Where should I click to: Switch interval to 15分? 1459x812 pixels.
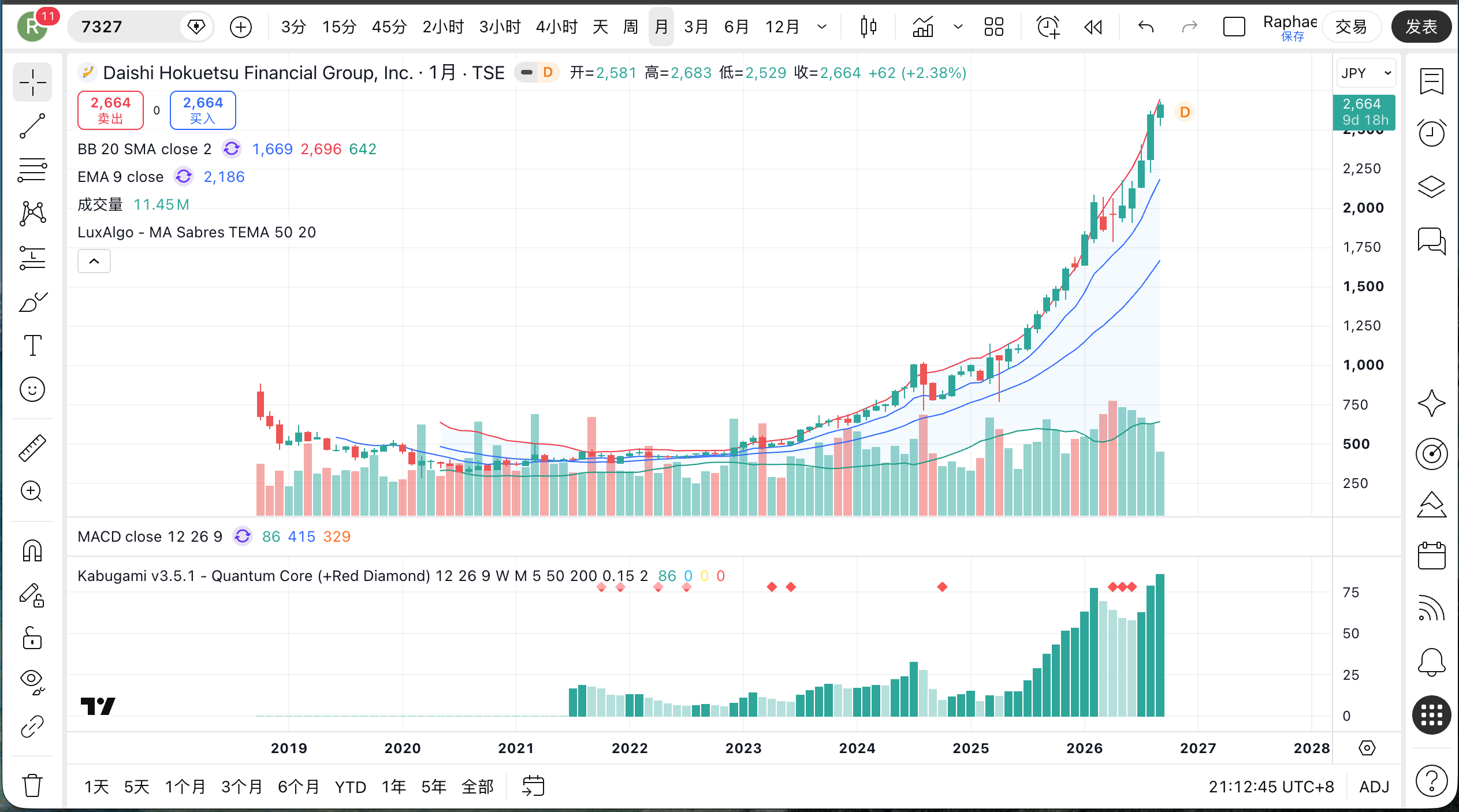(x=339, y=27)
